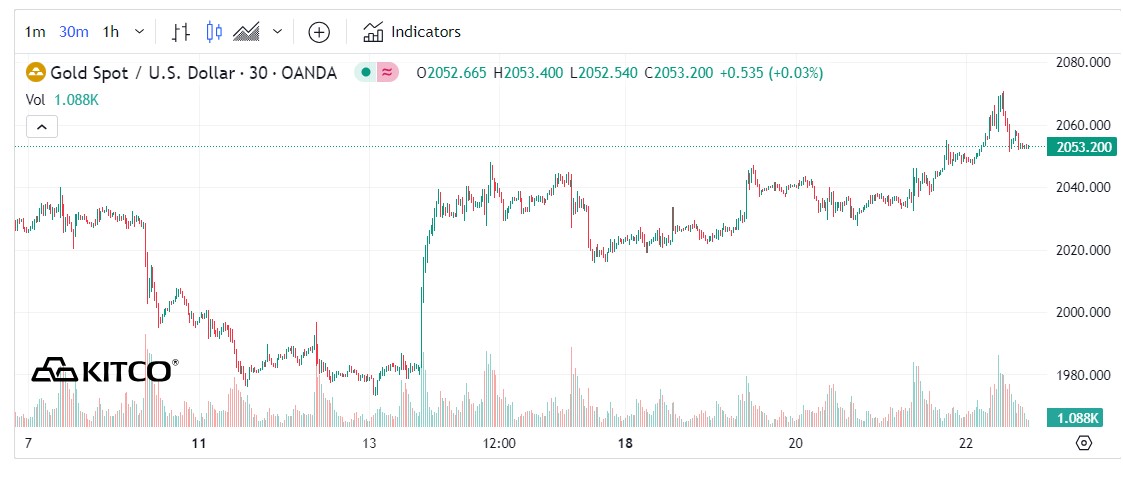The width and height of the screenshot is (1123, 482).
Task: Toggle the green market open status dot
Action: click(x=366, y=73)
